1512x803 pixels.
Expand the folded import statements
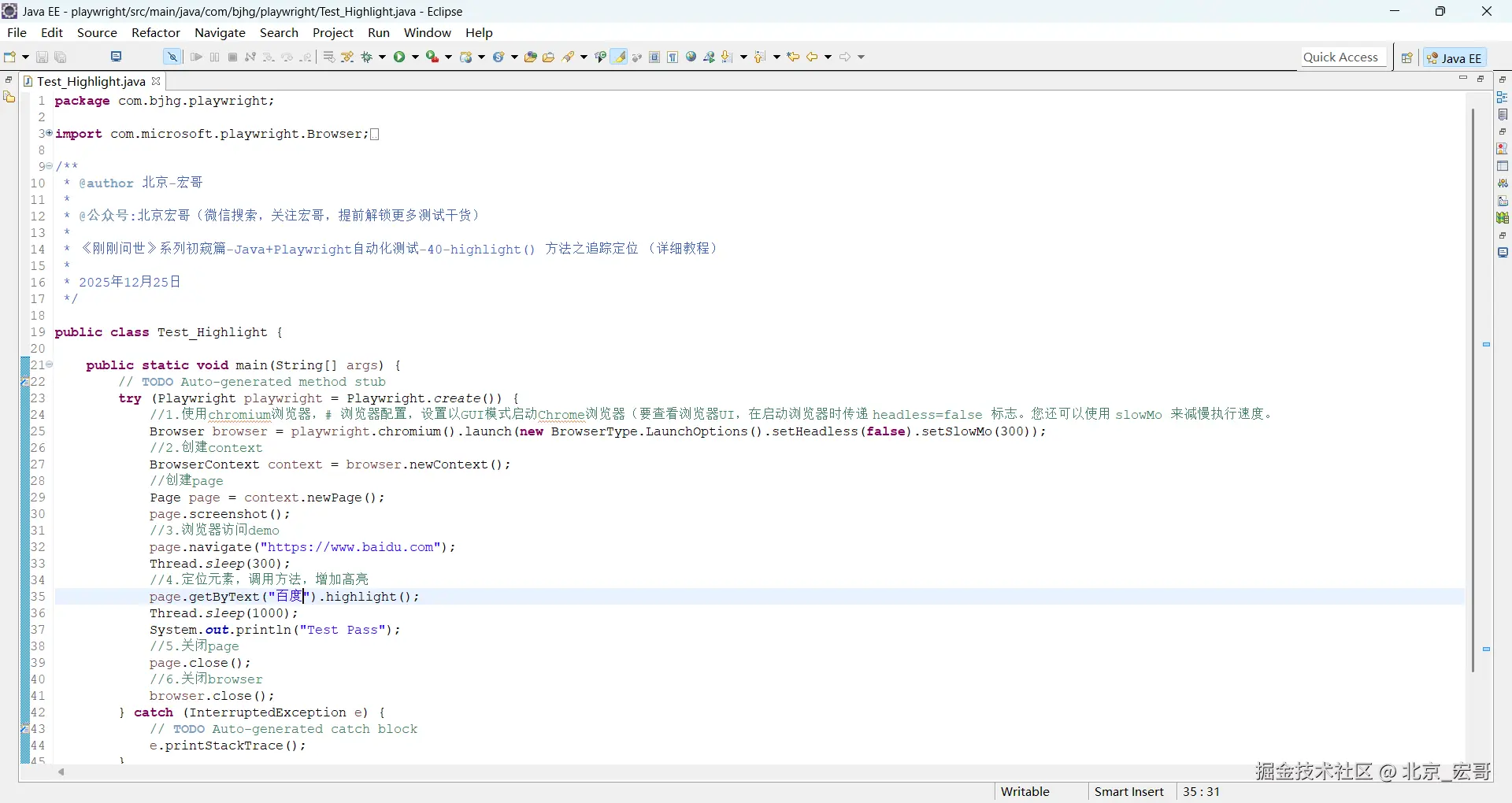coord(49,133)
